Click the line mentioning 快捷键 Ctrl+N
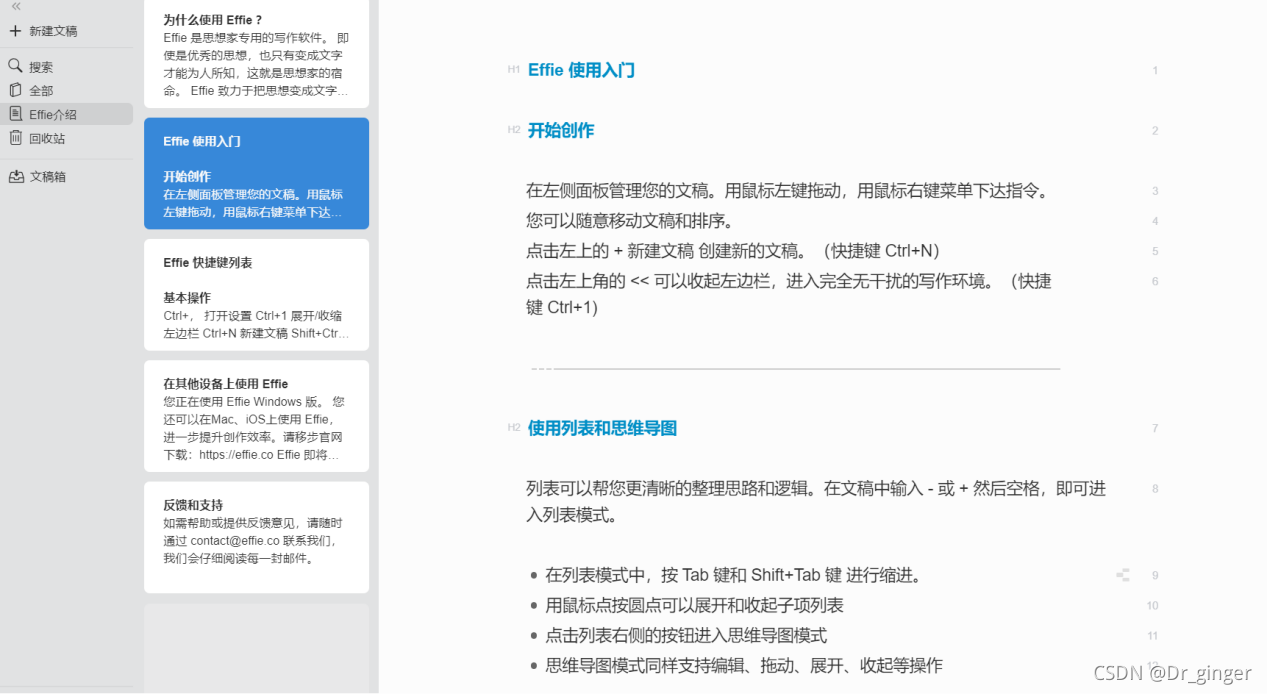This screenshot has height=694, width=1267. tap(733, 251)
